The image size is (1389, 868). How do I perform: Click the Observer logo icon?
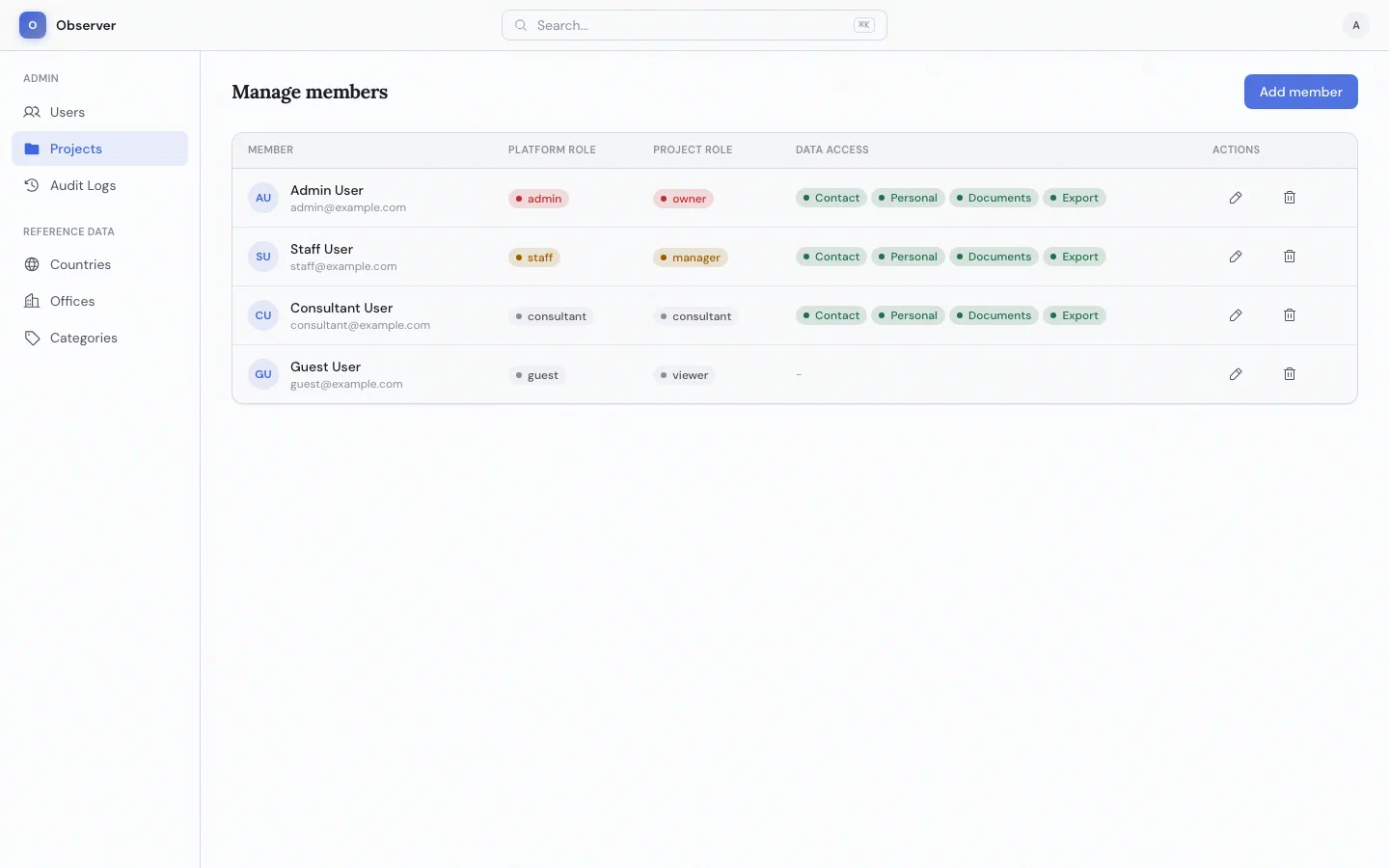(x=33, y=25)
